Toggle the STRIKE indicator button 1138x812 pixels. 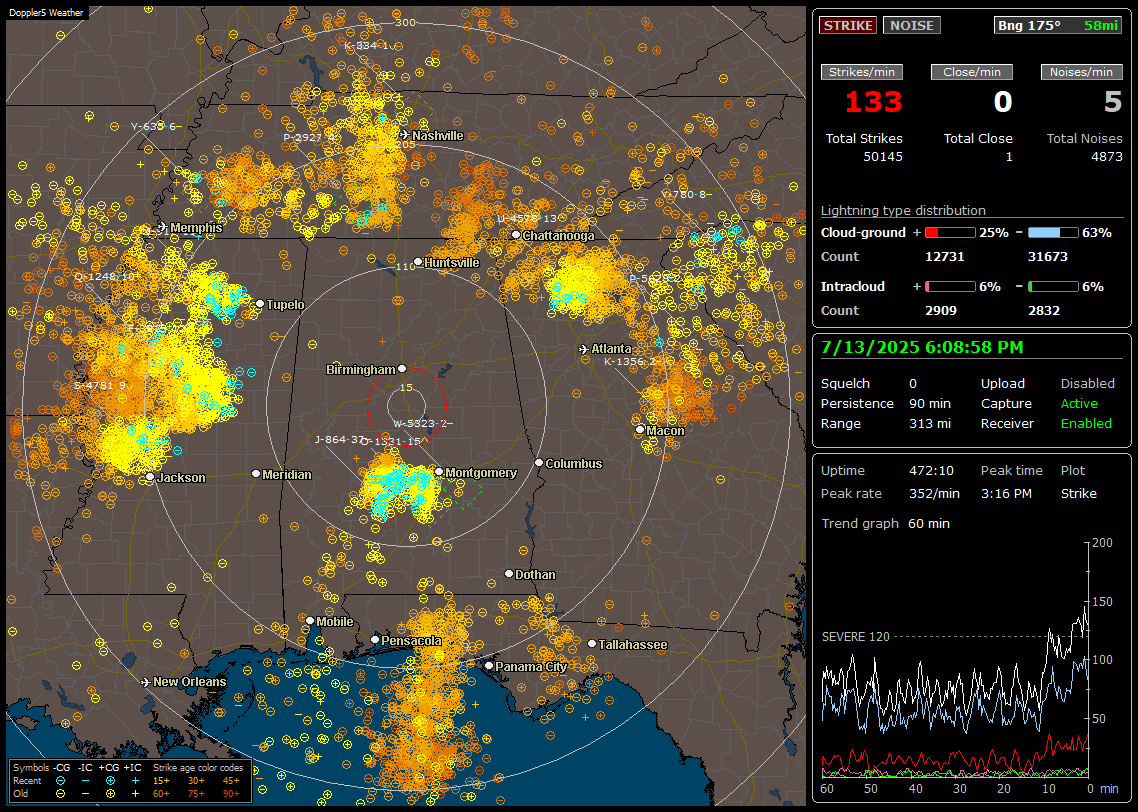pyautogui.click(x=848, y=25)
